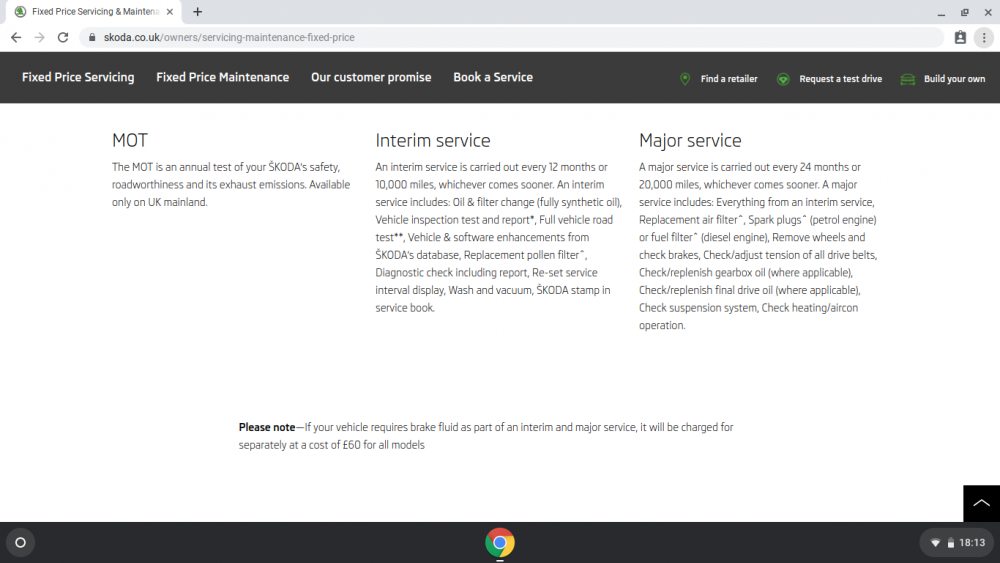Minimize the browser window
Screen dimensions: 1000x563
tap(941, 12)
